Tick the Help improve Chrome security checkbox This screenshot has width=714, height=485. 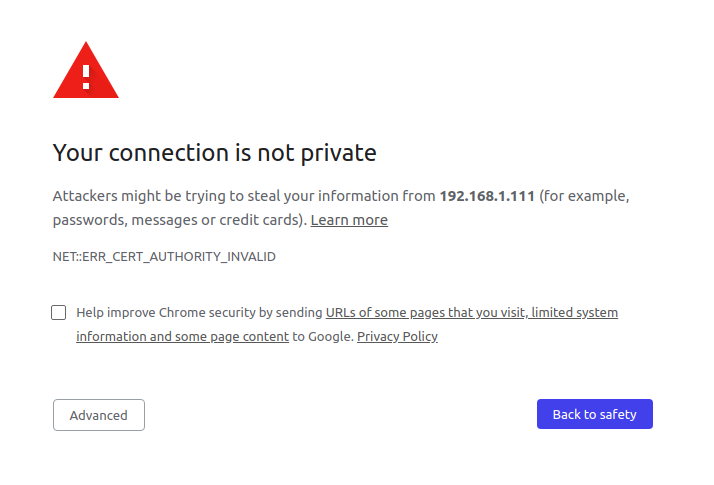[59, 312]
